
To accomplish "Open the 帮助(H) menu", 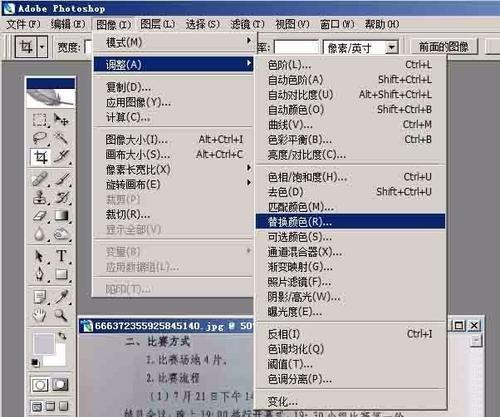I will [x=382, y=24].
